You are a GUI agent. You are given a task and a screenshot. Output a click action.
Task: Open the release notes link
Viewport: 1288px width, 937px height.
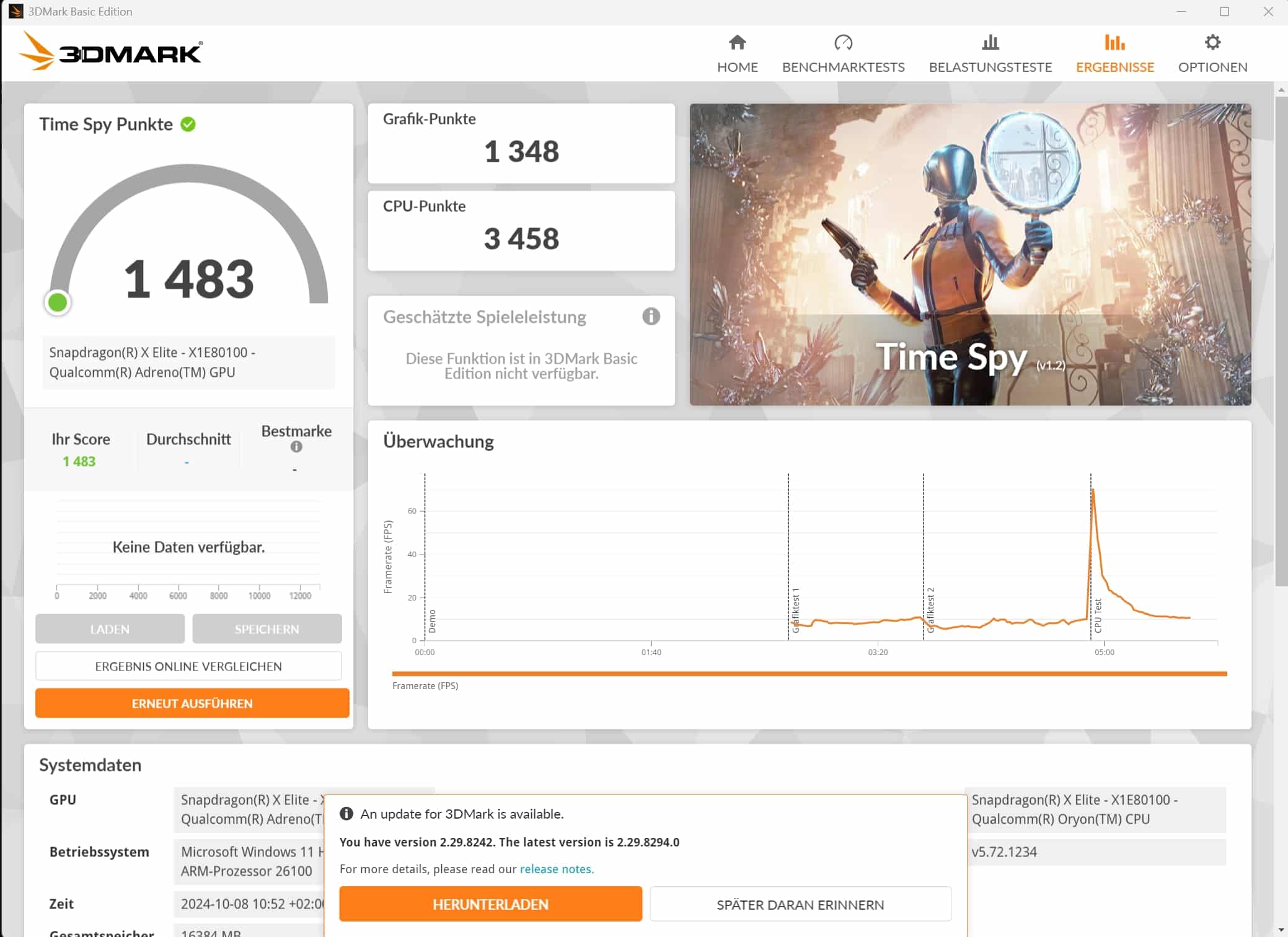[x=556, y=869]
